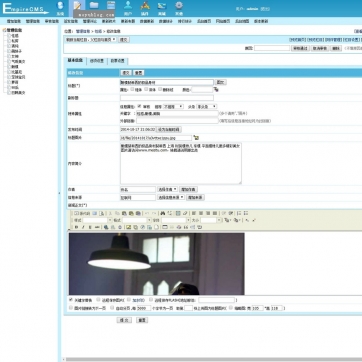Uncheck the 关键字替换 checkbox below the editor
362x362 pixels.
click(71, 300)
